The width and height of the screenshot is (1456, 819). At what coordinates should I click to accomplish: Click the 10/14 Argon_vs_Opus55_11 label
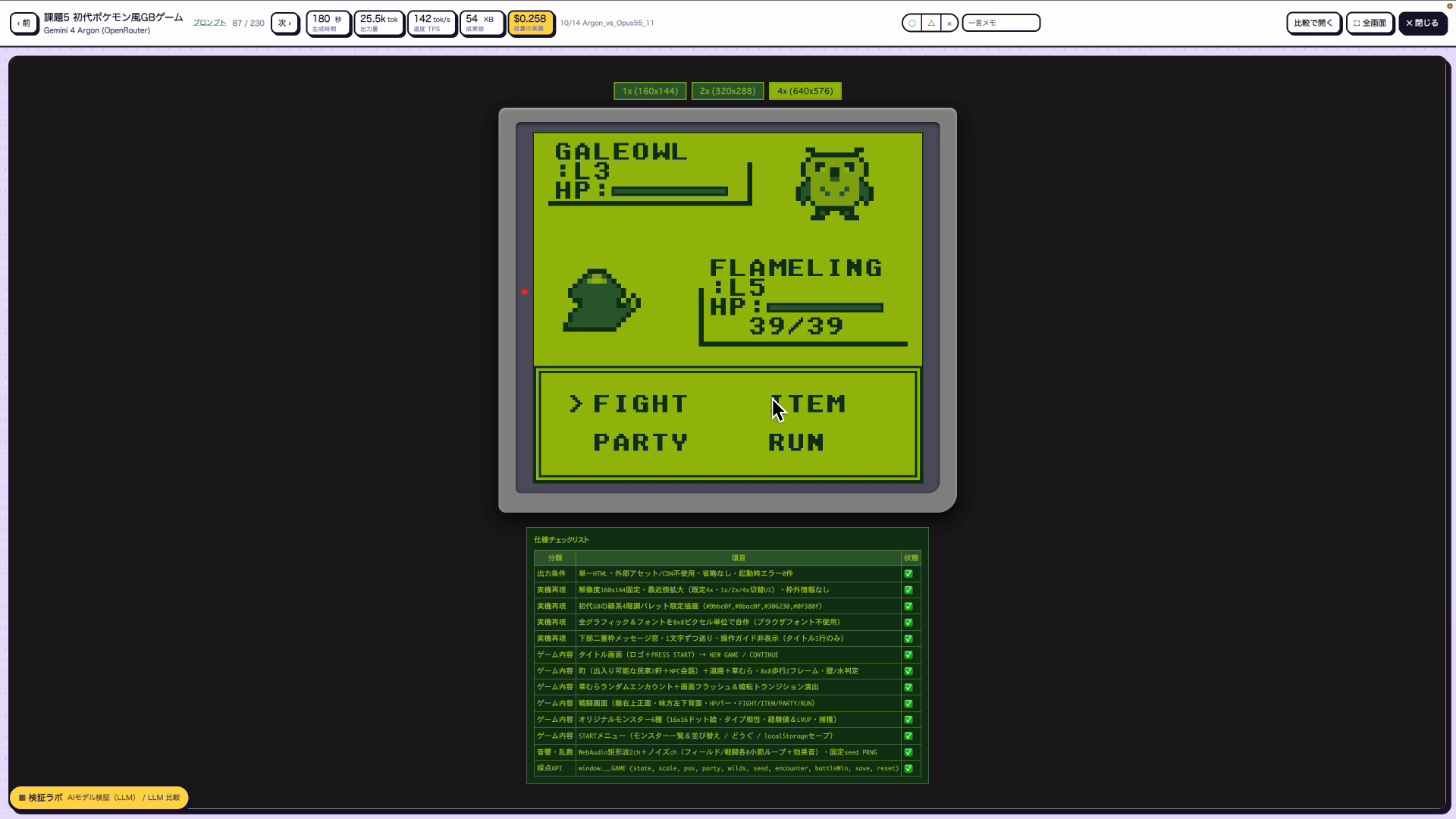[607, 23]
